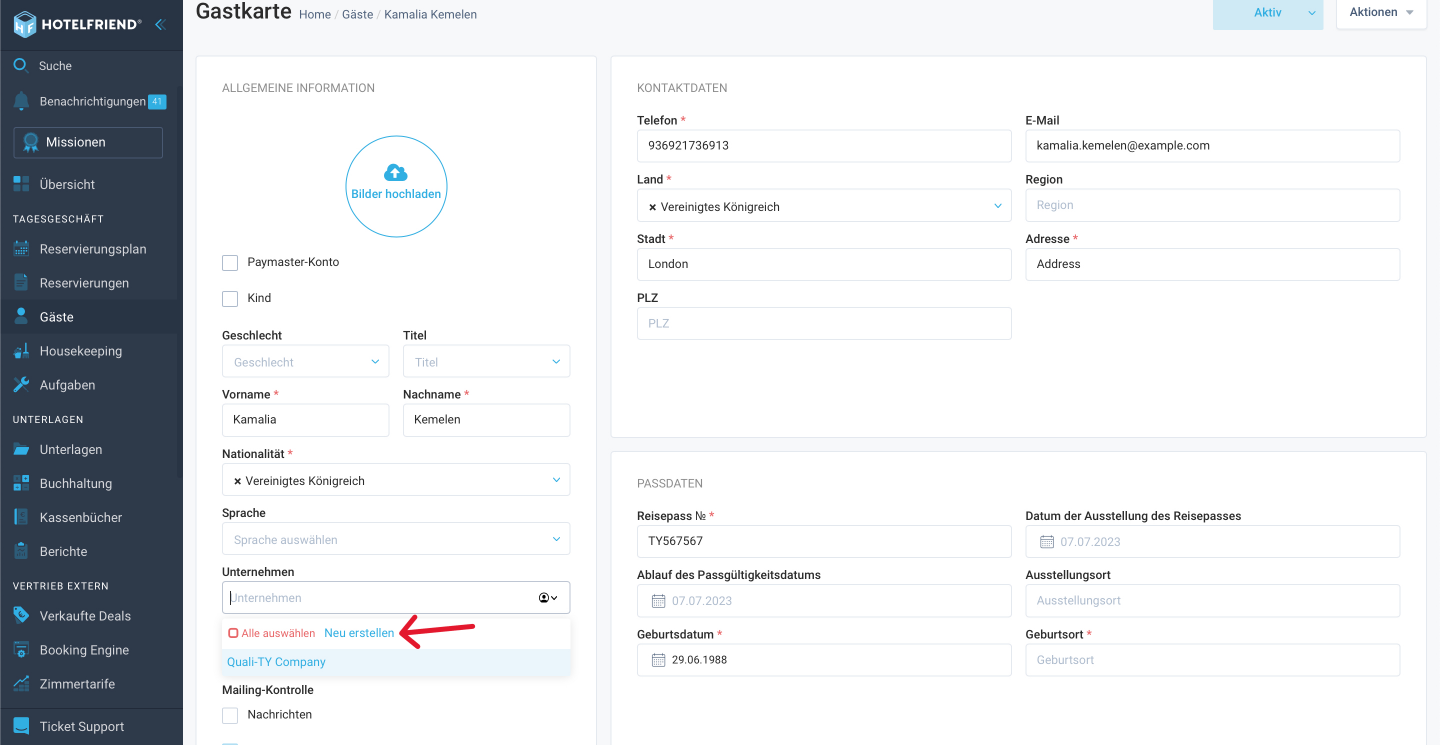Open the Geschlecht dropdown
Screen dimensions: 1440x745
click(x=305, y=362)
